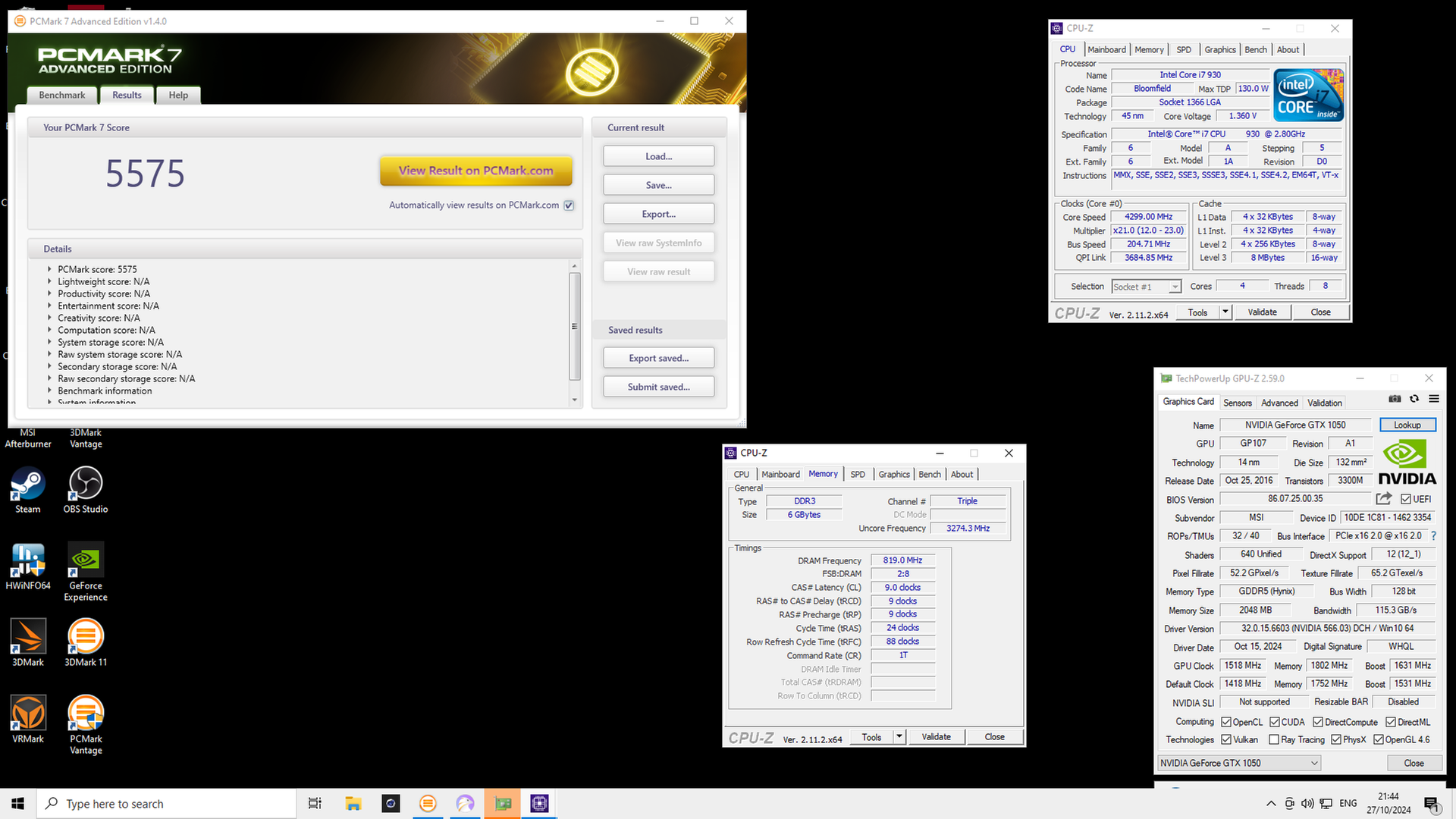Open PCMark Vantage desktop shortcut
Image resolution: width=1456 pixels, height=819 pixels.
pos(86,725)
